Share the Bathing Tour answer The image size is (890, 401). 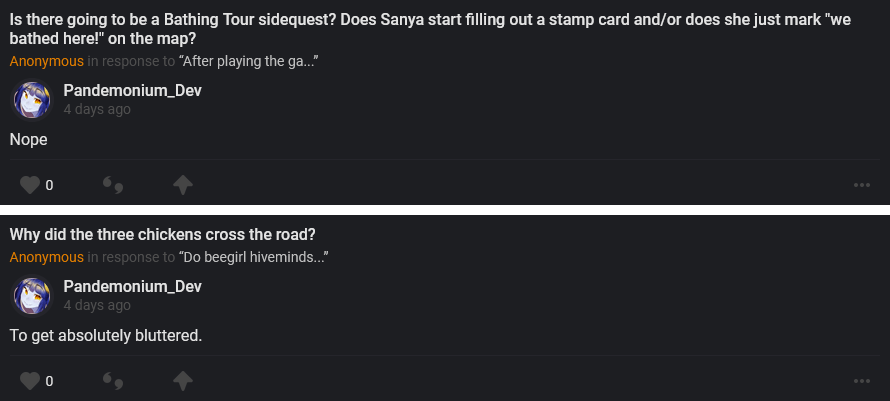pos(182,185)
